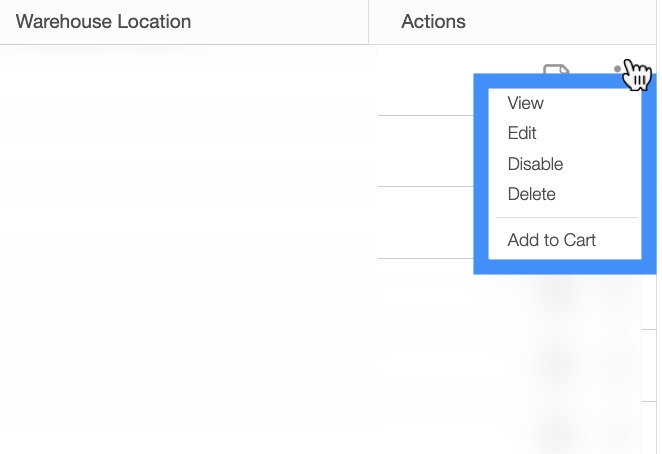The width and height of the screenshot is (662, 454).
Task: Choose Edit in the actions menu
Action: 522,133
